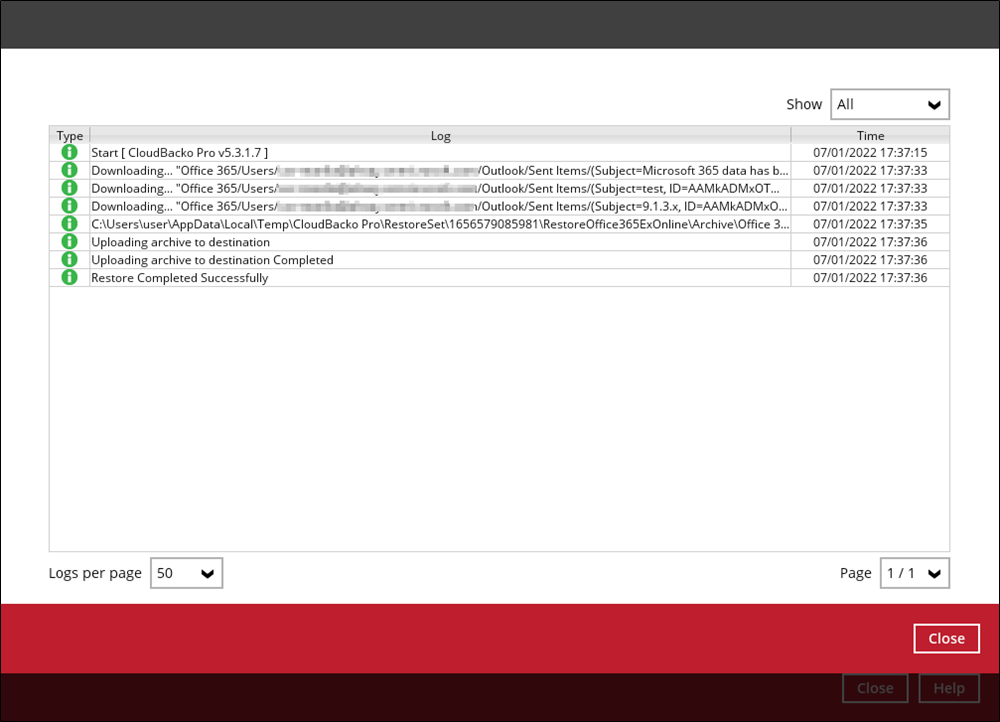Click info icon for 'Microsoft 365 data' download row
1000x722 pixels.
(x=69, y=170)
